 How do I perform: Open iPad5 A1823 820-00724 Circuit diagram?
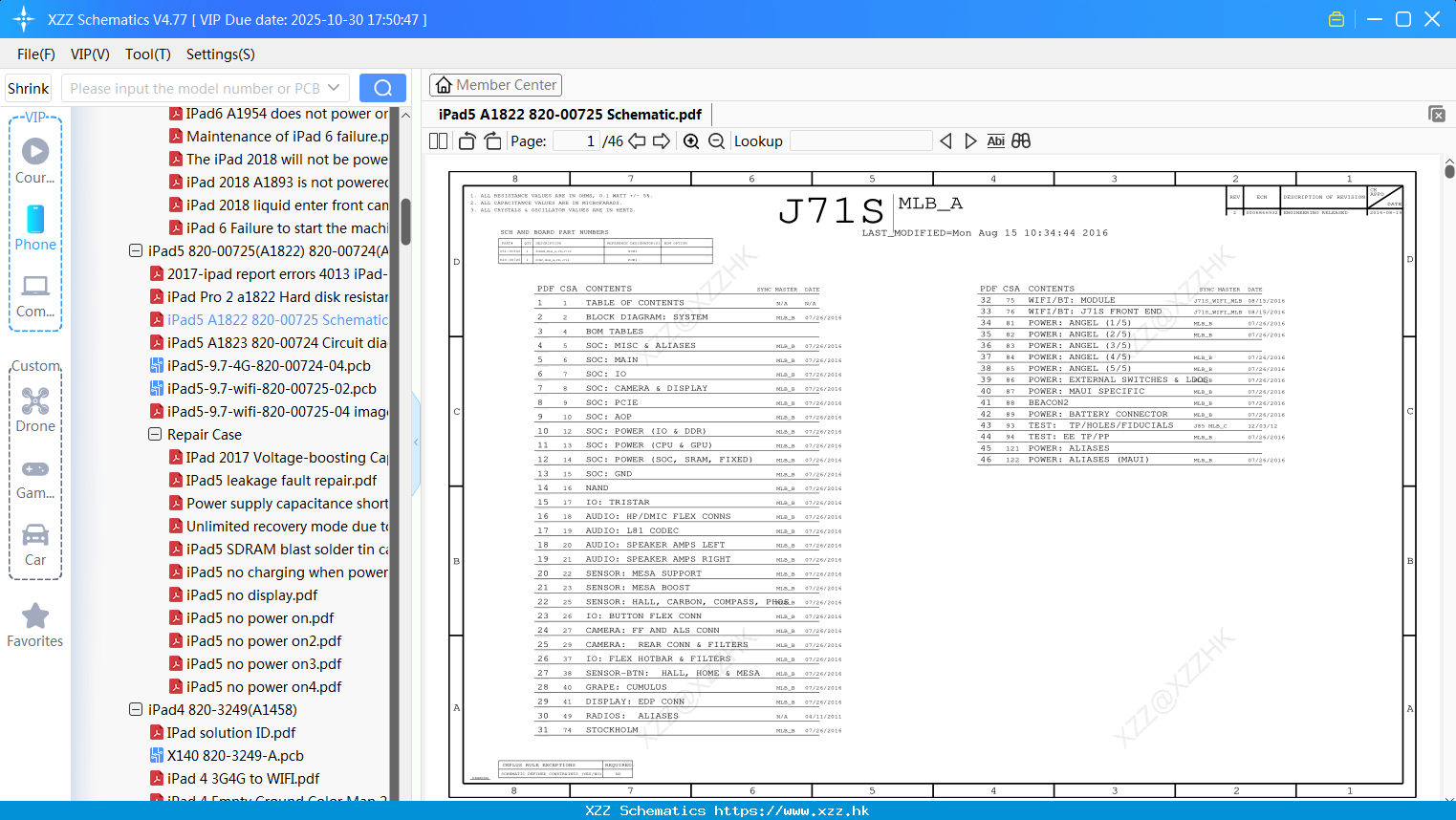pyautogui.click(x=269, y=343)
